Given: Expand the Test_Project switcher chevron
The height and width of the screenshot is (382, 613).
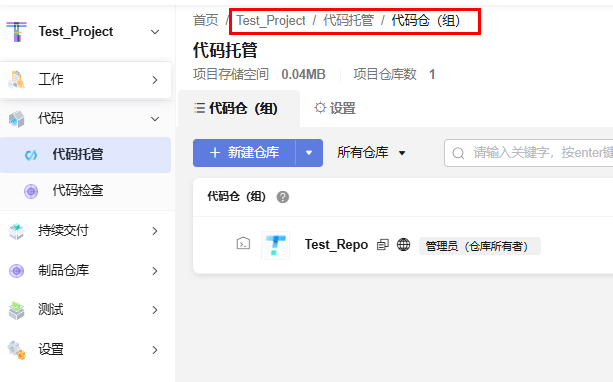Looking at the screenshot, I should pos(155,32).
